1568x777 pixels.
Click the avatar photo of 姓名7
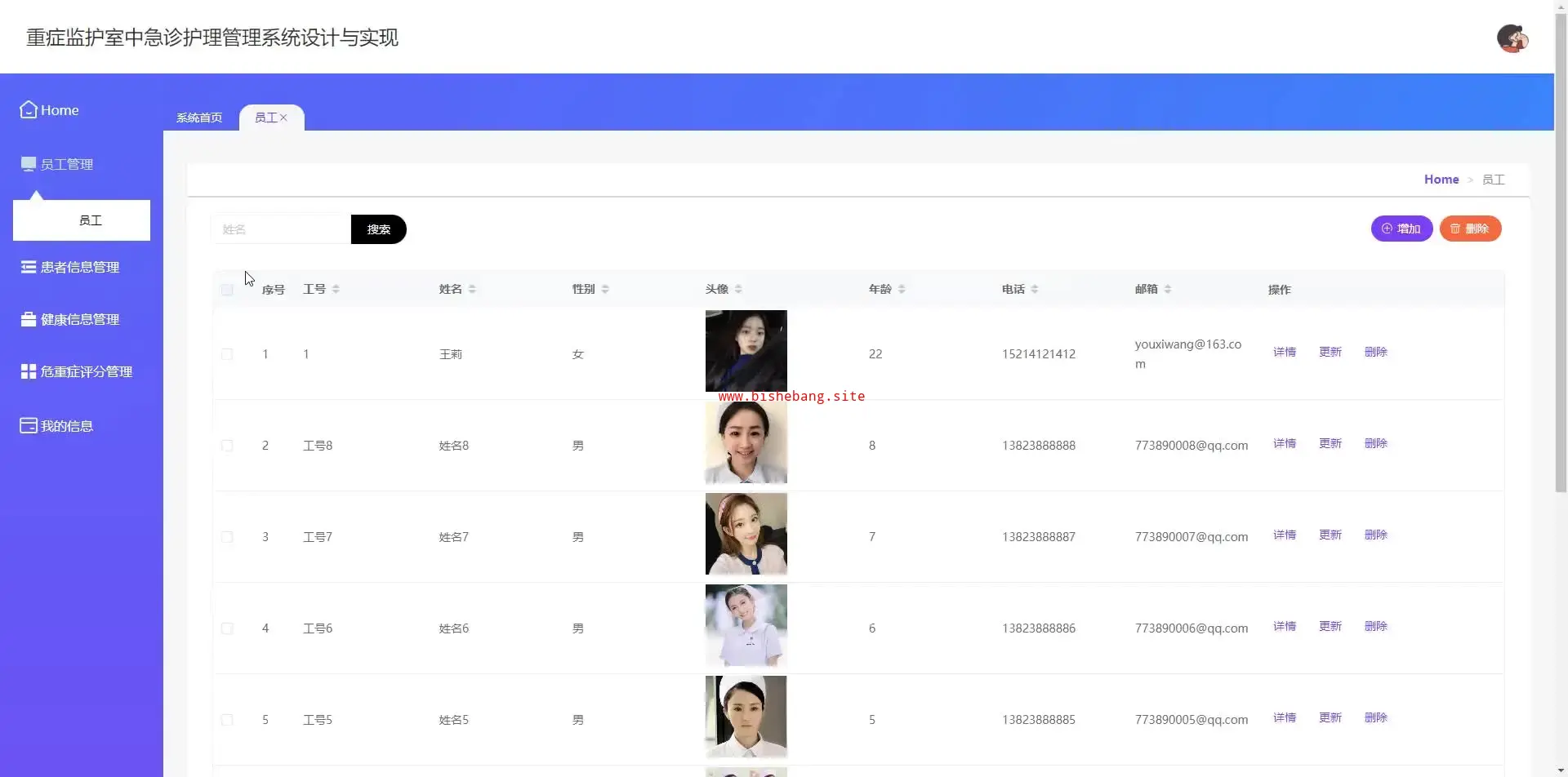tap(746, 534)
